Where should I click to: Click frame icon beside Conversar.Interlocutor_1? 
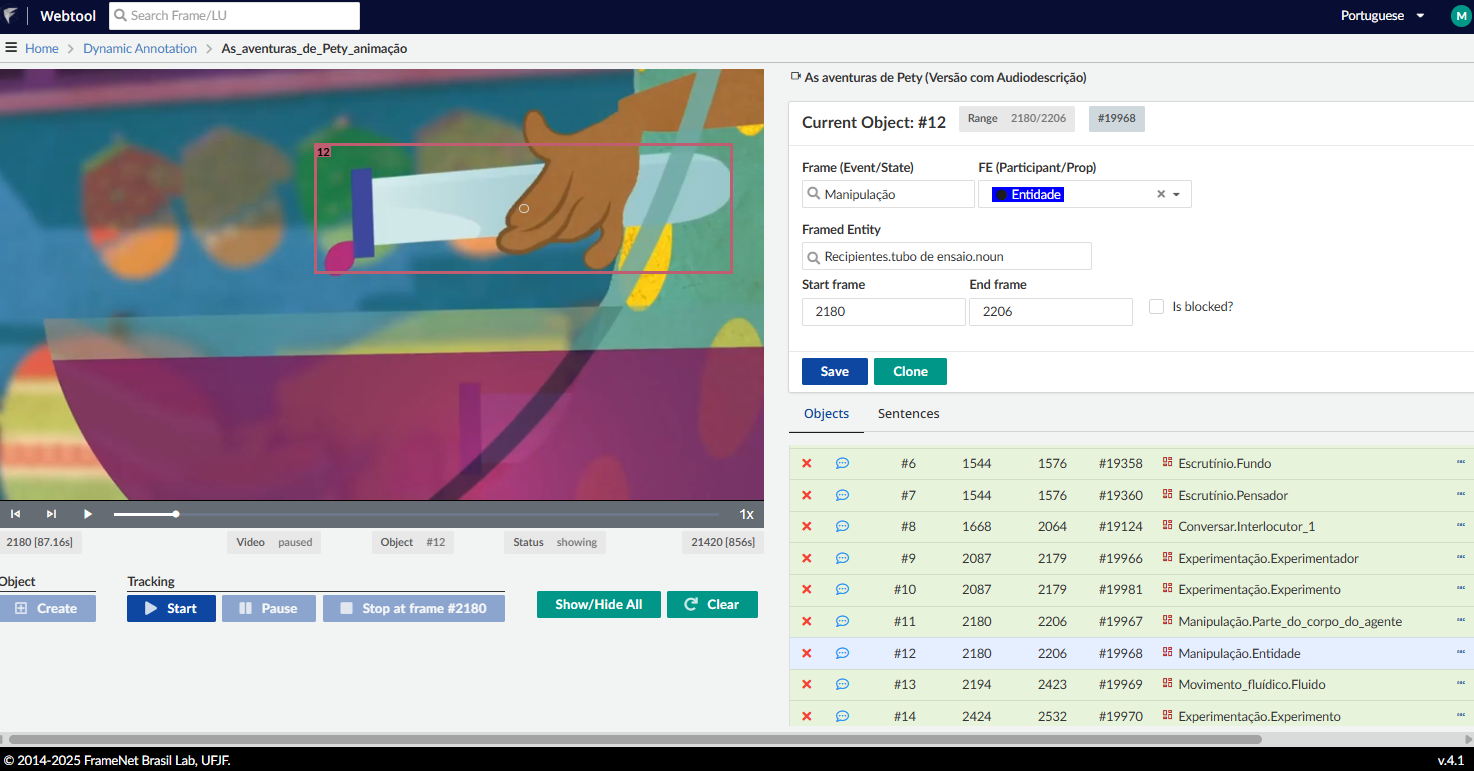point(1167,526)
